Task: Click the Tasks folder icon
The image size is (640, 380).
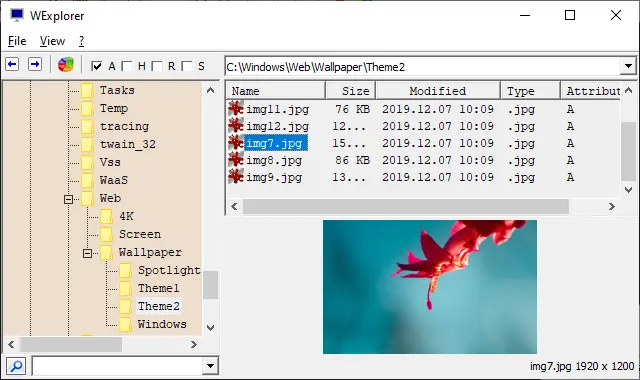Action: (x=87, y=90)
